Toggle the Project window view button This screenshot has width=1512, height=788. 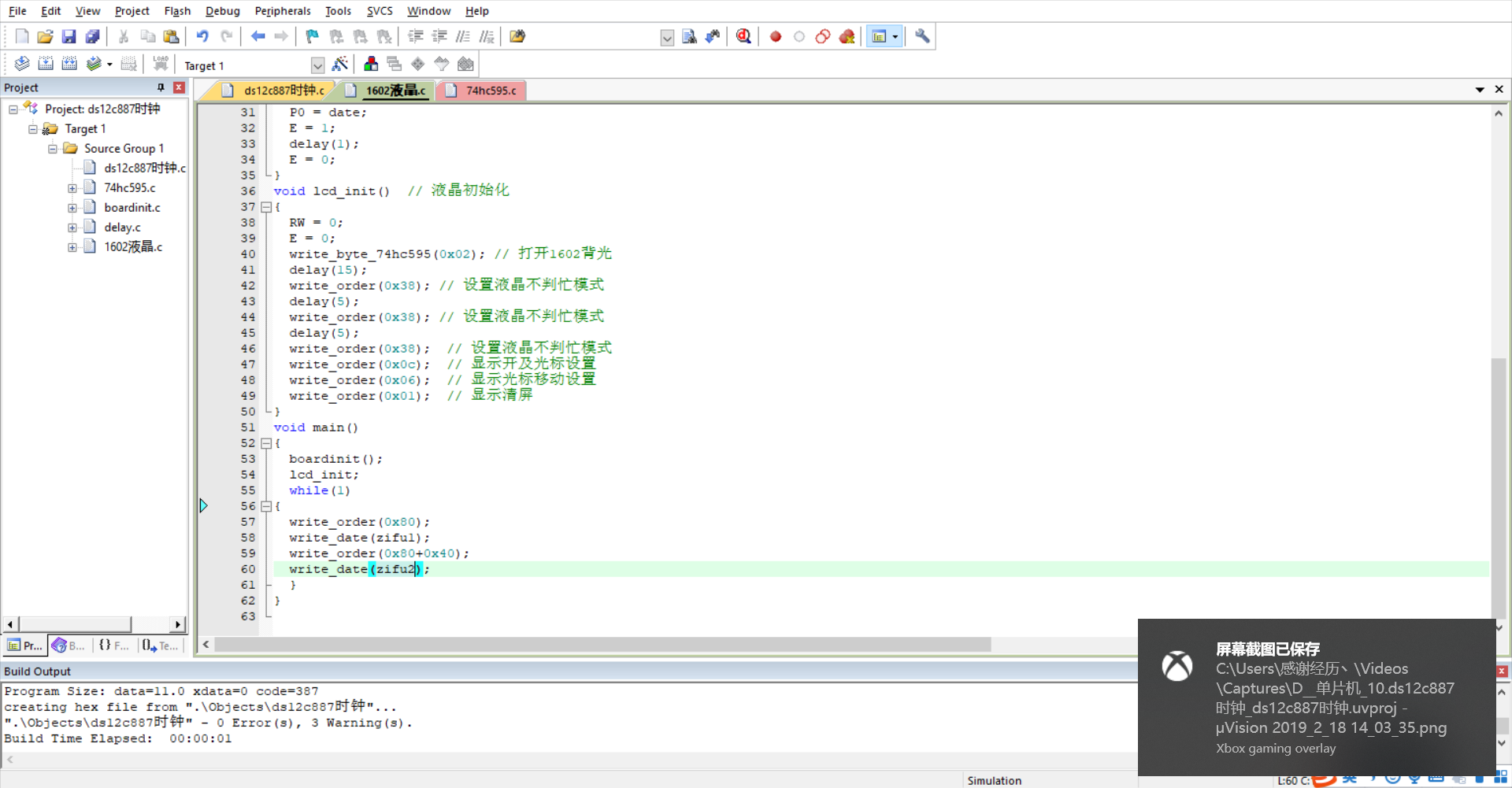879,36
